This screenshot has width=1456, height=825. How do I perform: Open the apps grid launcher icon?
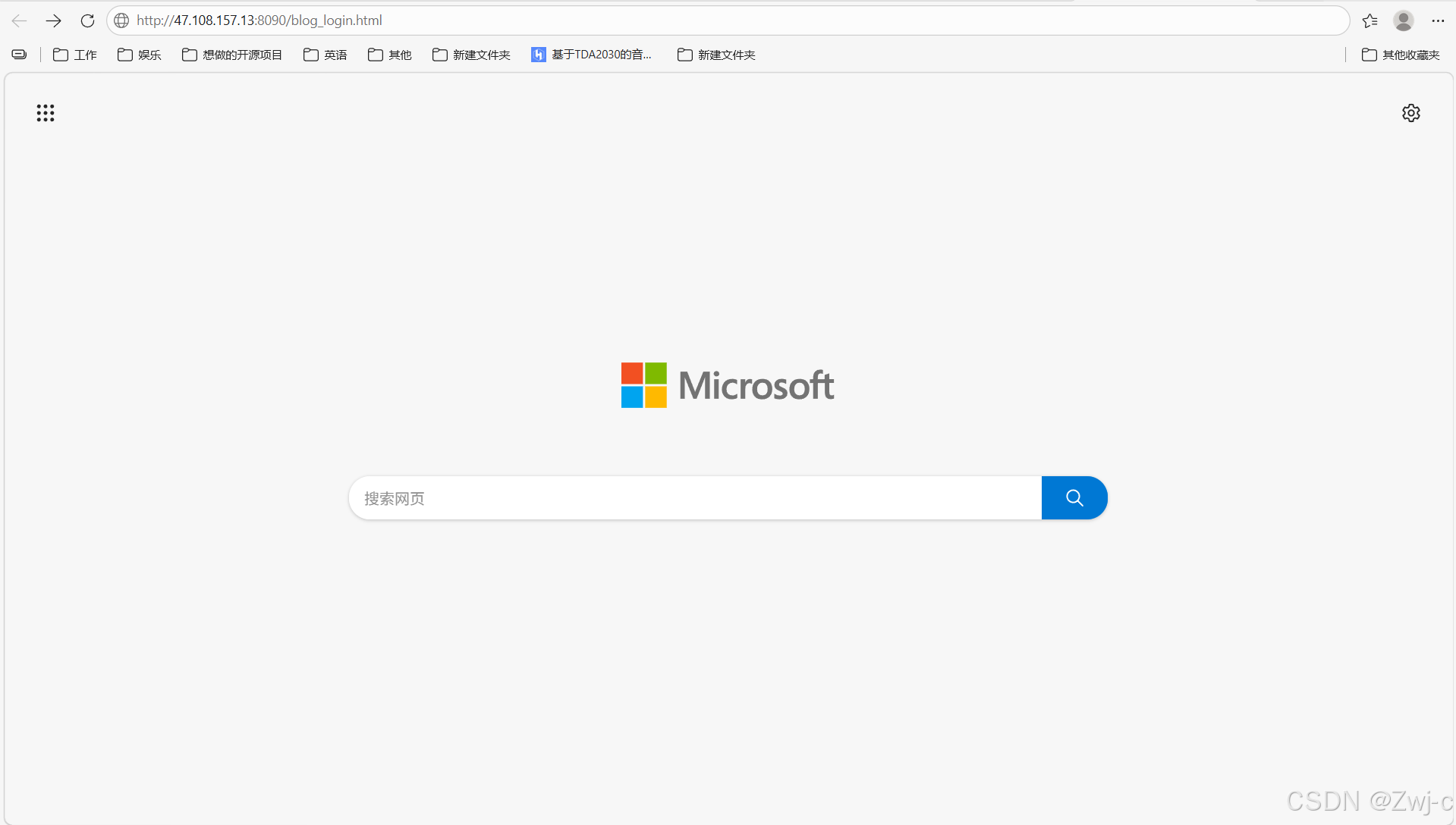pos(46,113)
